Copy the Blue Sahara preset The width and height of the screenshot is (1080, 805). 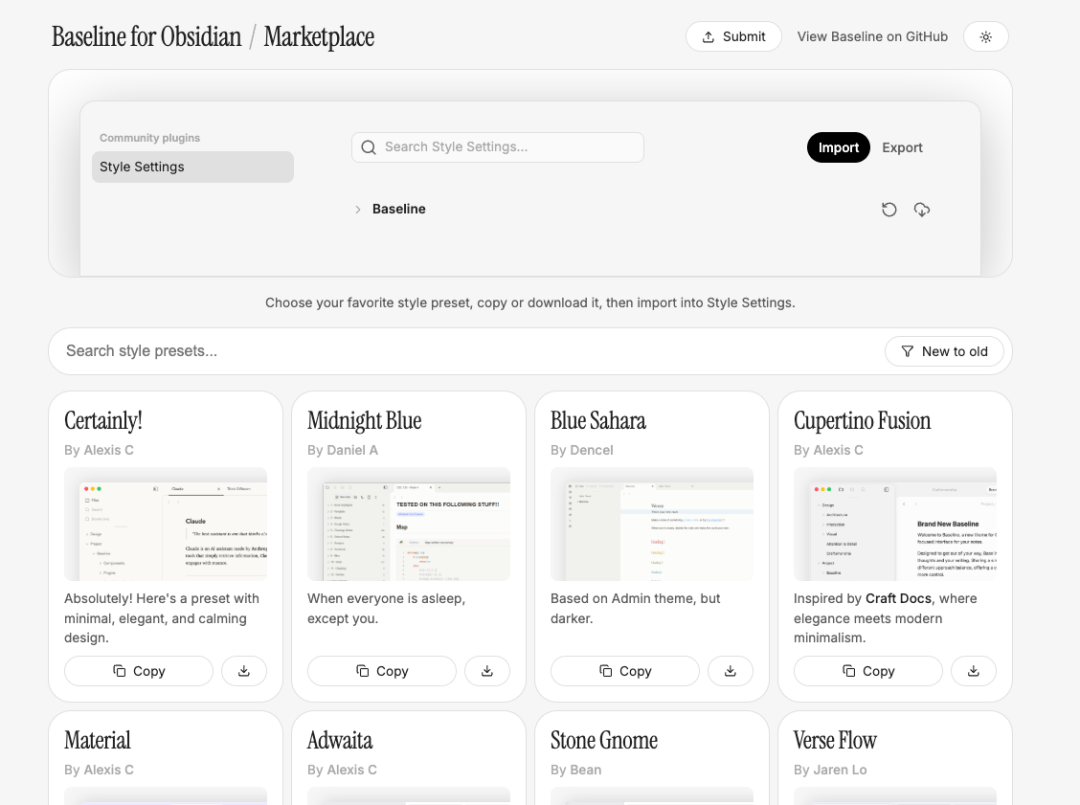[x=625, y=671]
